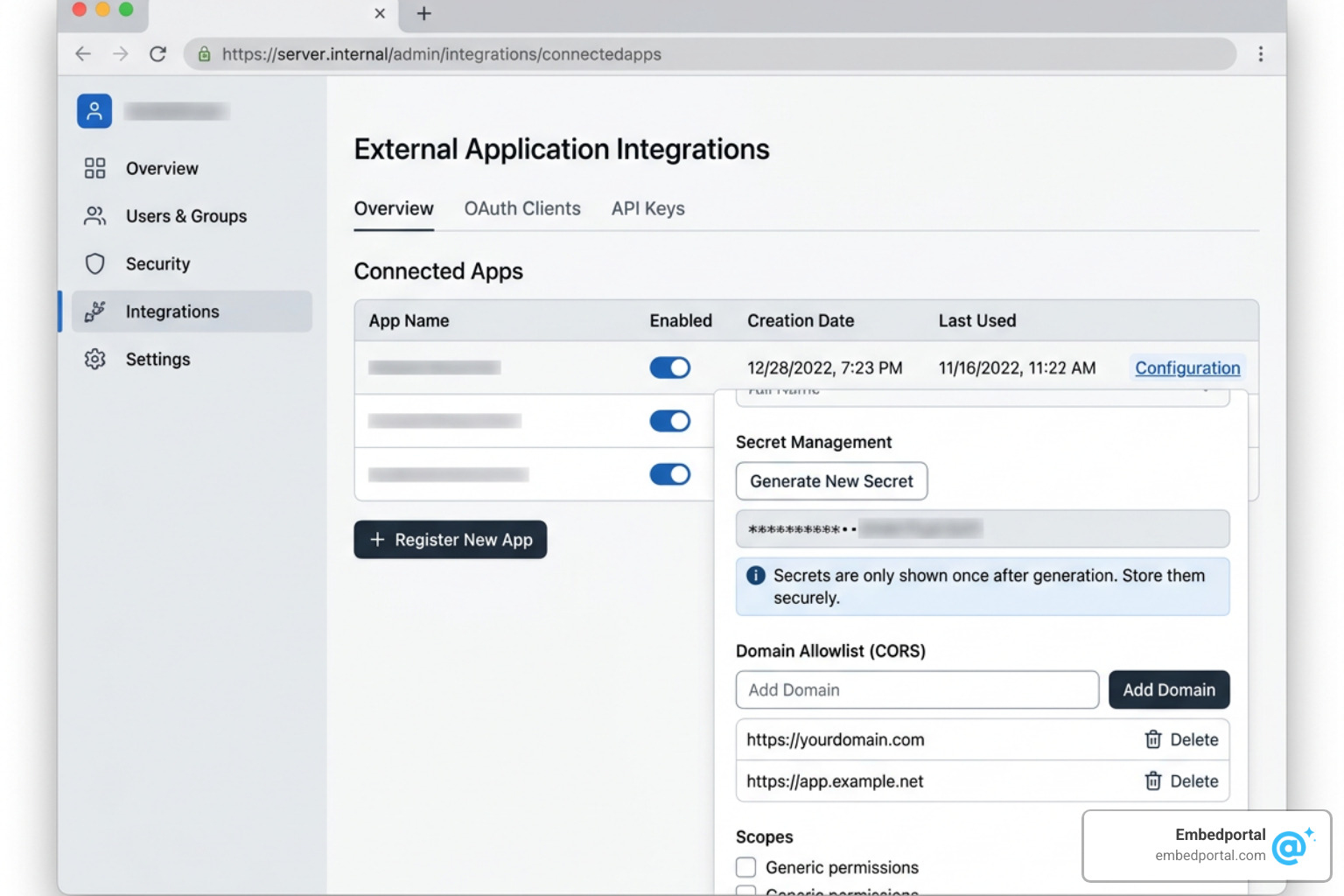Expand the partially hidden dropdown above Secret Management
This screenshot has height=896, width=1344.
[983, 397]
